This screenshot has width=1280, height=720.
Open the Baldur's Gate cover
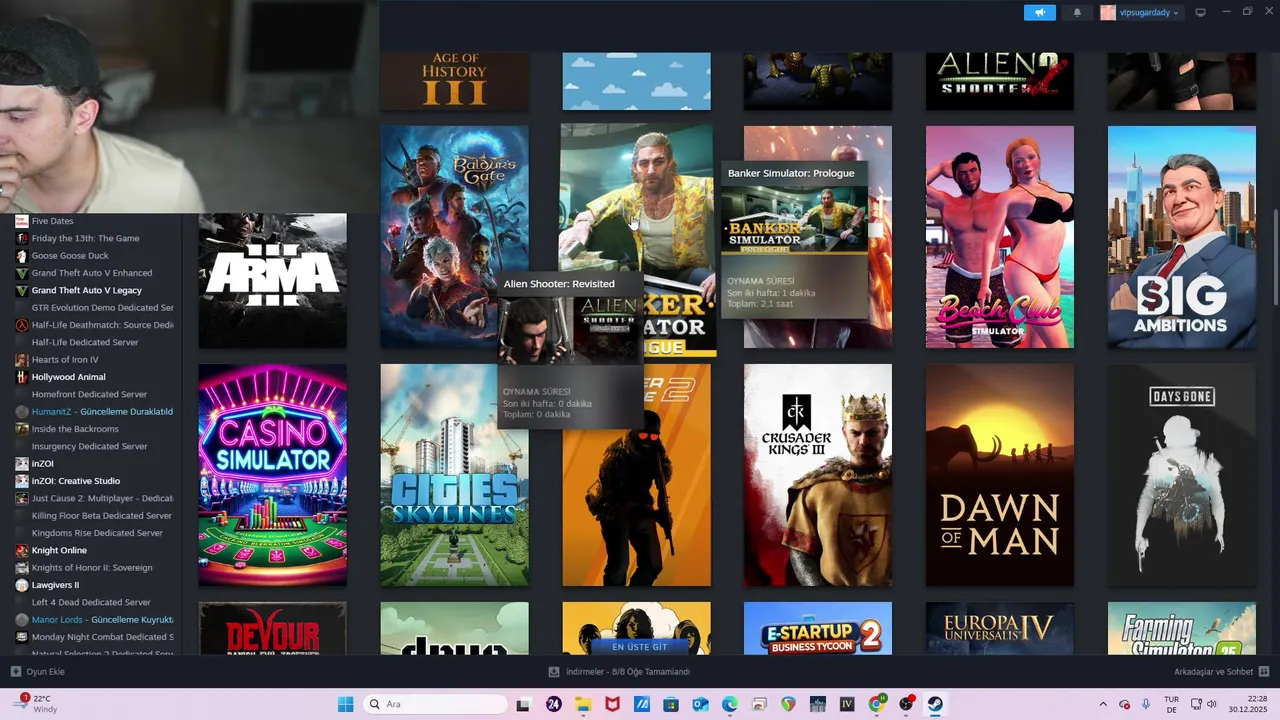(455, 237)
